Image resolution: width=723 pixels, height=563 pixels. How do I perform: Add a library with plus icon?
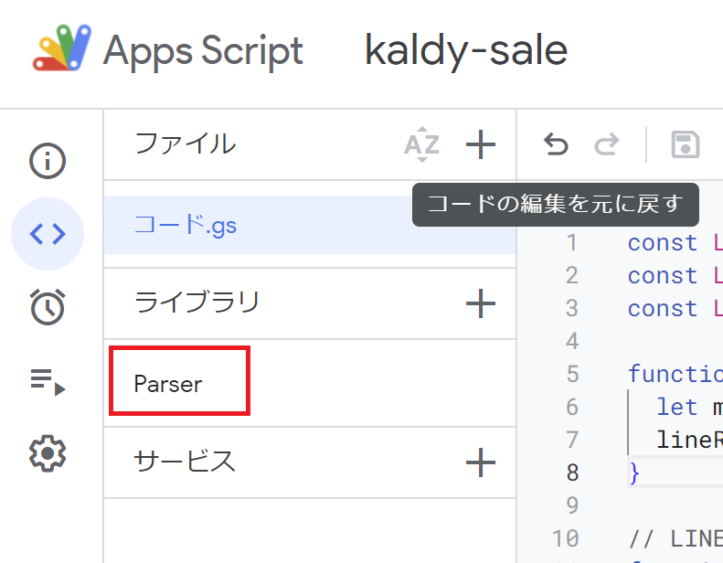(480, 304)
